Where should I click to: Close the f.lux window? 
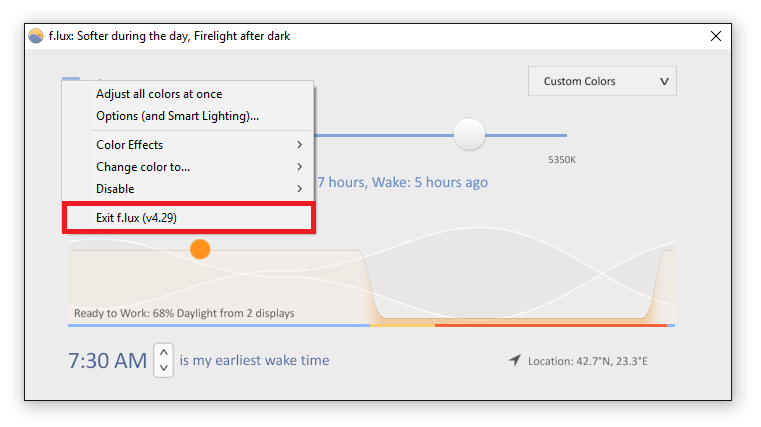click(x=715, y=36)
